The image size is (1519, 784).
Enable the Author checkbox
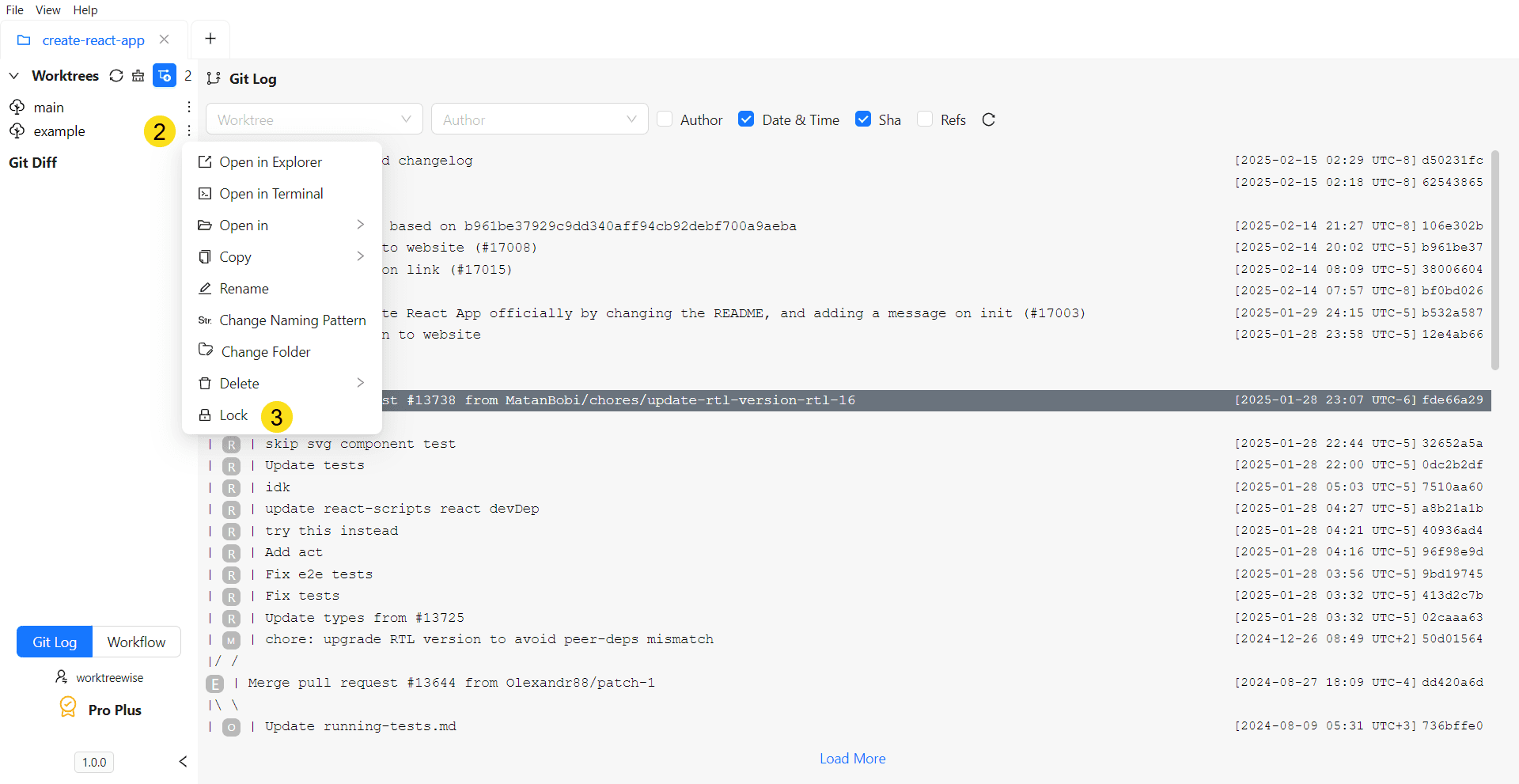(x=665, y=119)
